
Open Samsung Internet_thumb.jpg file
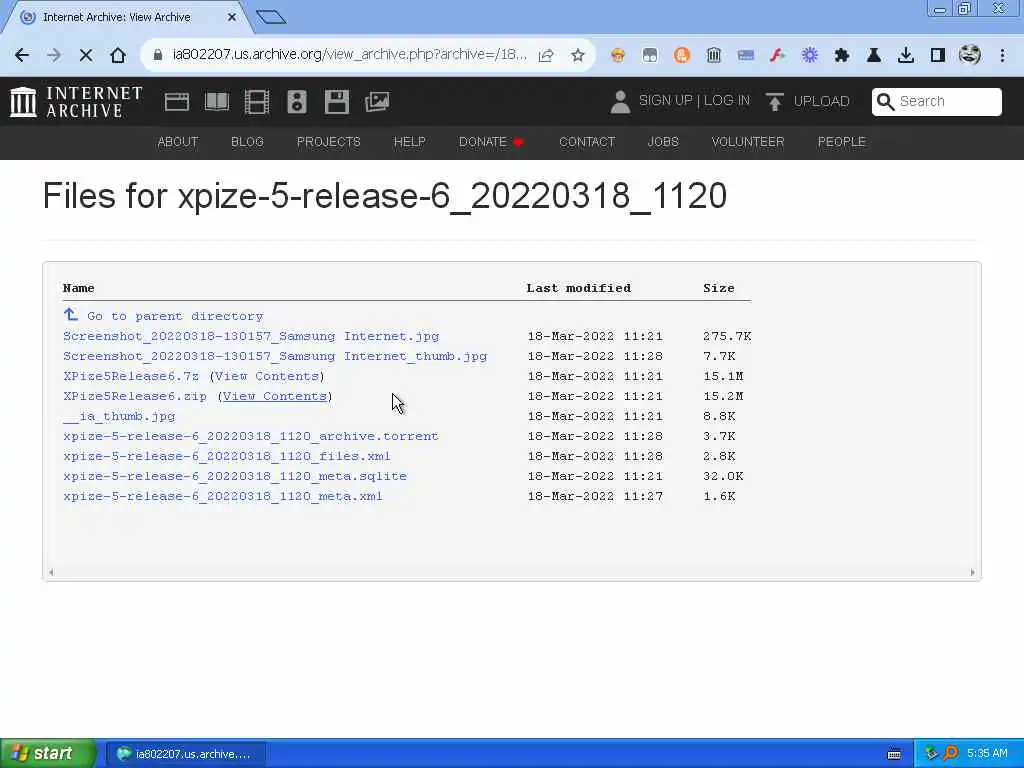coord(275,357)
